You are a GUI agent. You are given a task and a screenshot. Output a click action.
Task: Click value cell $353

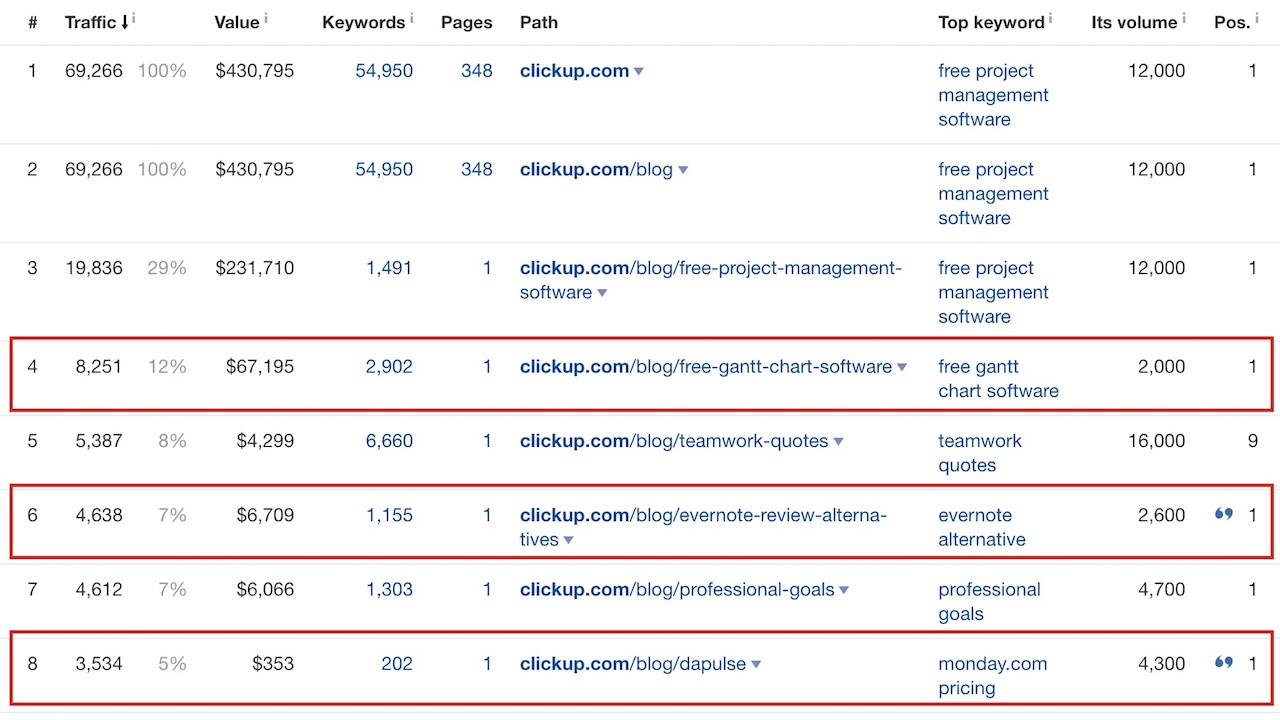tap(273, 663)
